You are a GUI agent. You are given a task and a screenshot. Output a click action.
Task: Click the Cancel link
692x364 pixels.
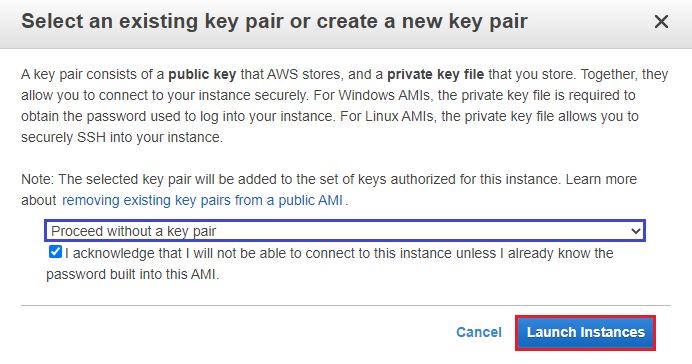point(479,332)
